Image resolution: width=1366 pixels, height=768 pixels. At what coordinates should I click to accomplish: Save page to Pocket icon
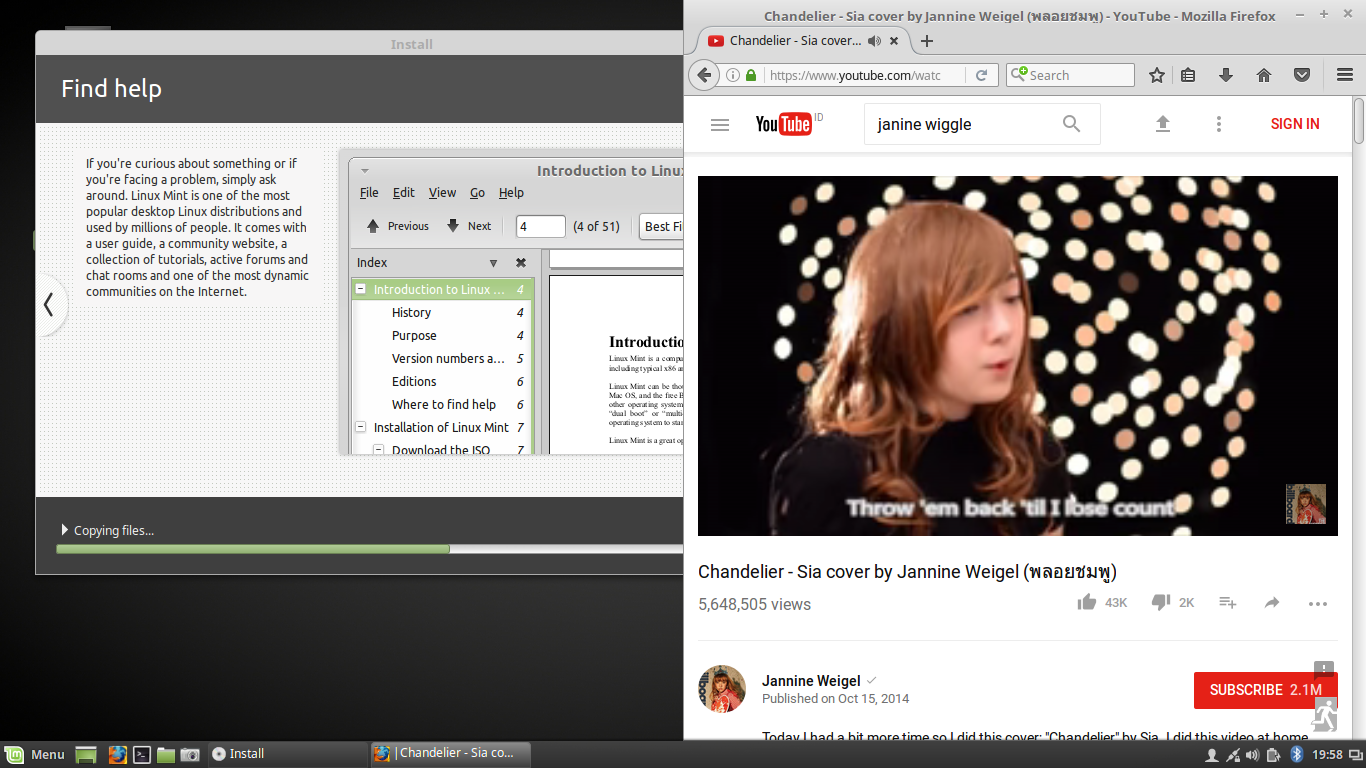pyautogui.click(x=1302, y=75)
